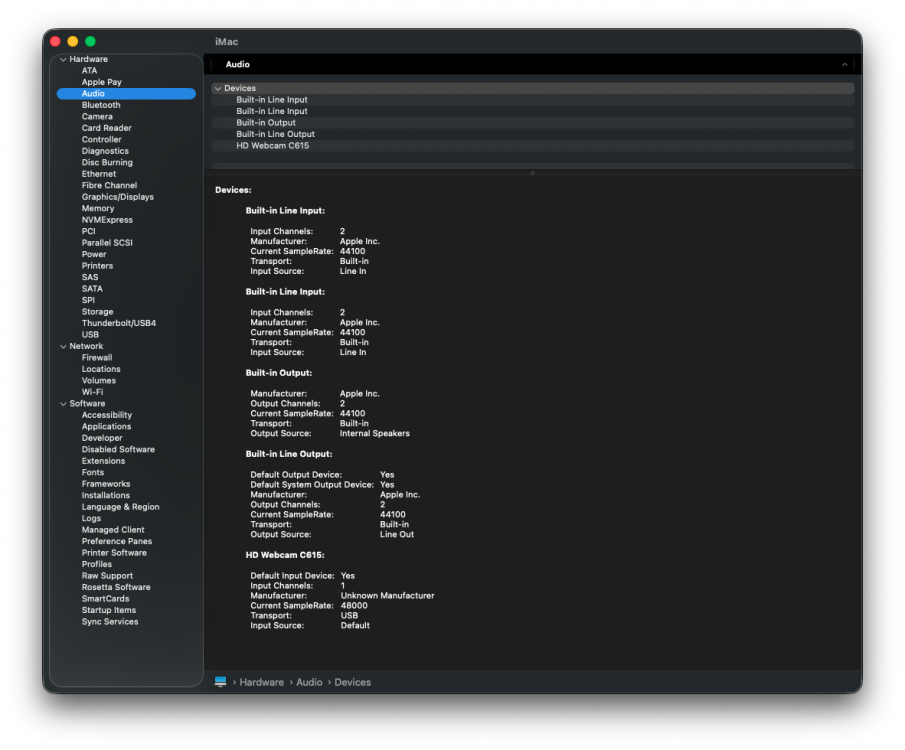Select Fibre Channel entry
Viewport: 905px width, 750px height.
(109, 185)
